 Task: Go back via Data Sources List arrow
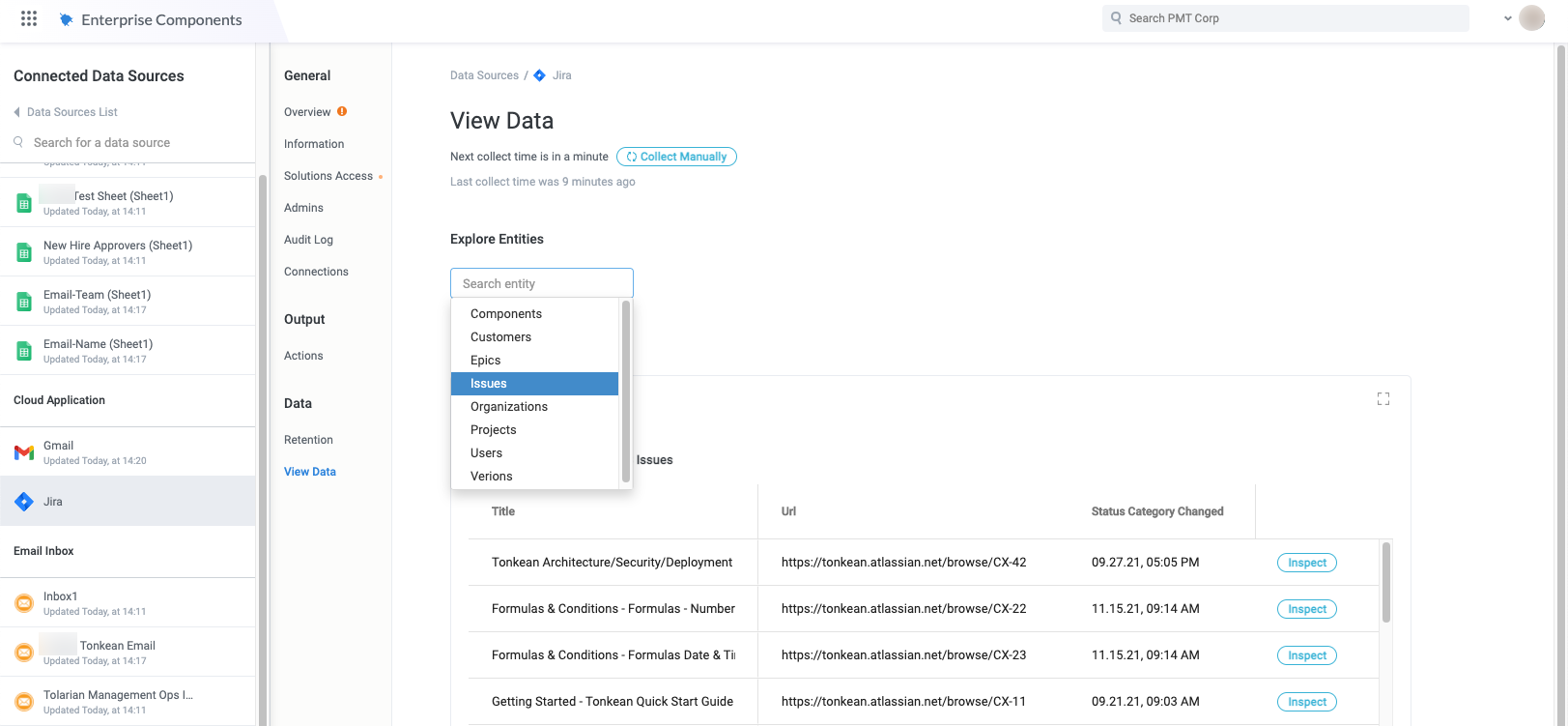16,112
